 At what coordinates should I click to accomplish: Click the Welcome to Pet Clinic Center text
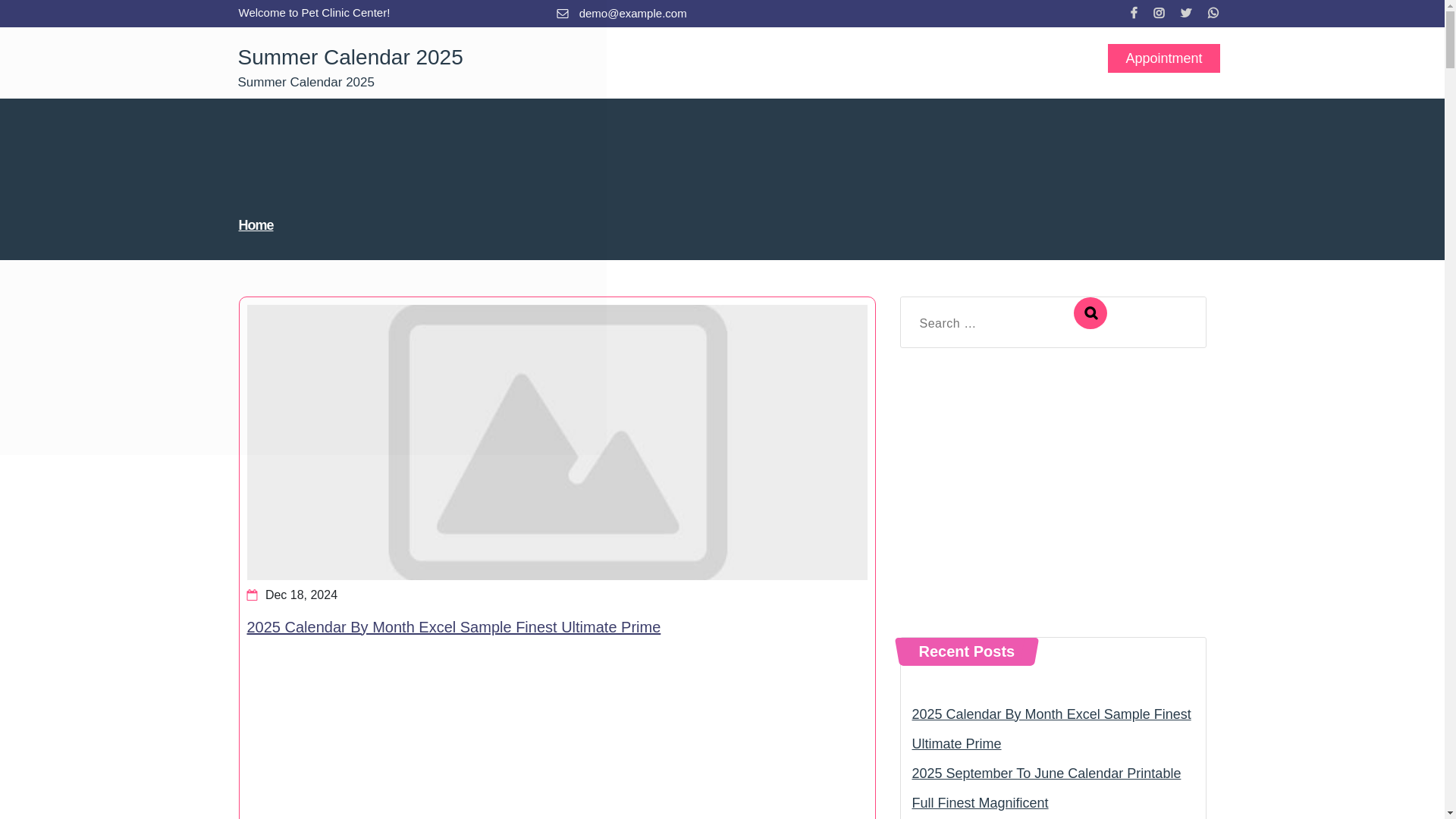pyautogui.click(x=314, y=13)
